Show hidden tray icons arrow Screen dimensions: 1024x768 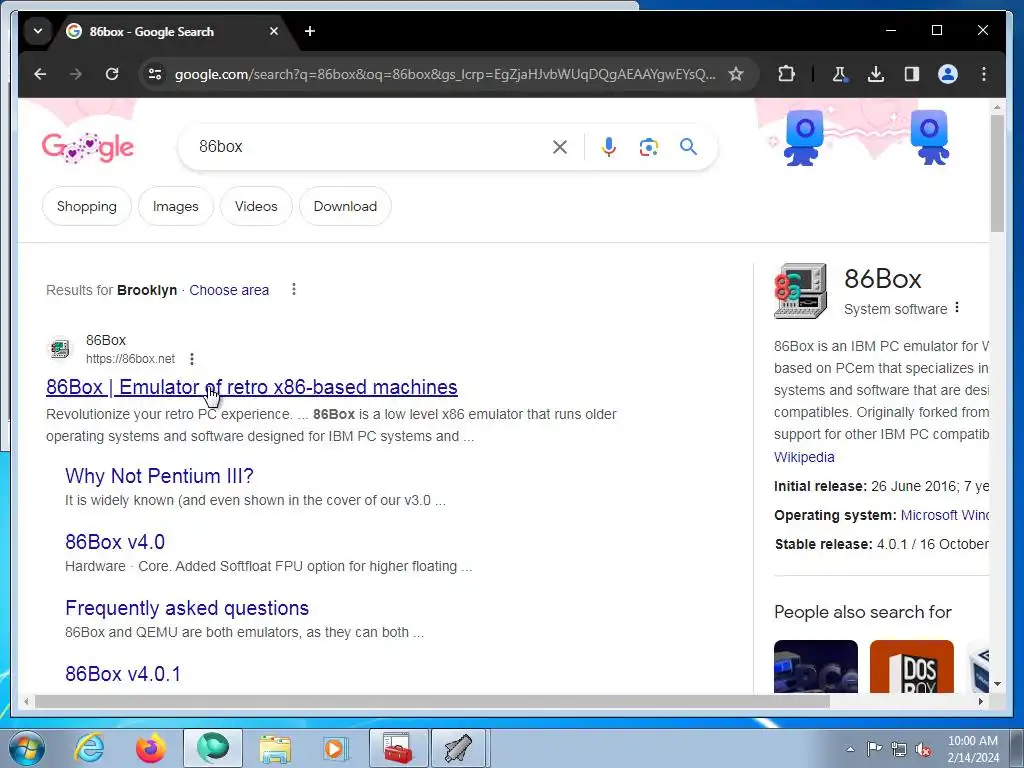[850, 749]
